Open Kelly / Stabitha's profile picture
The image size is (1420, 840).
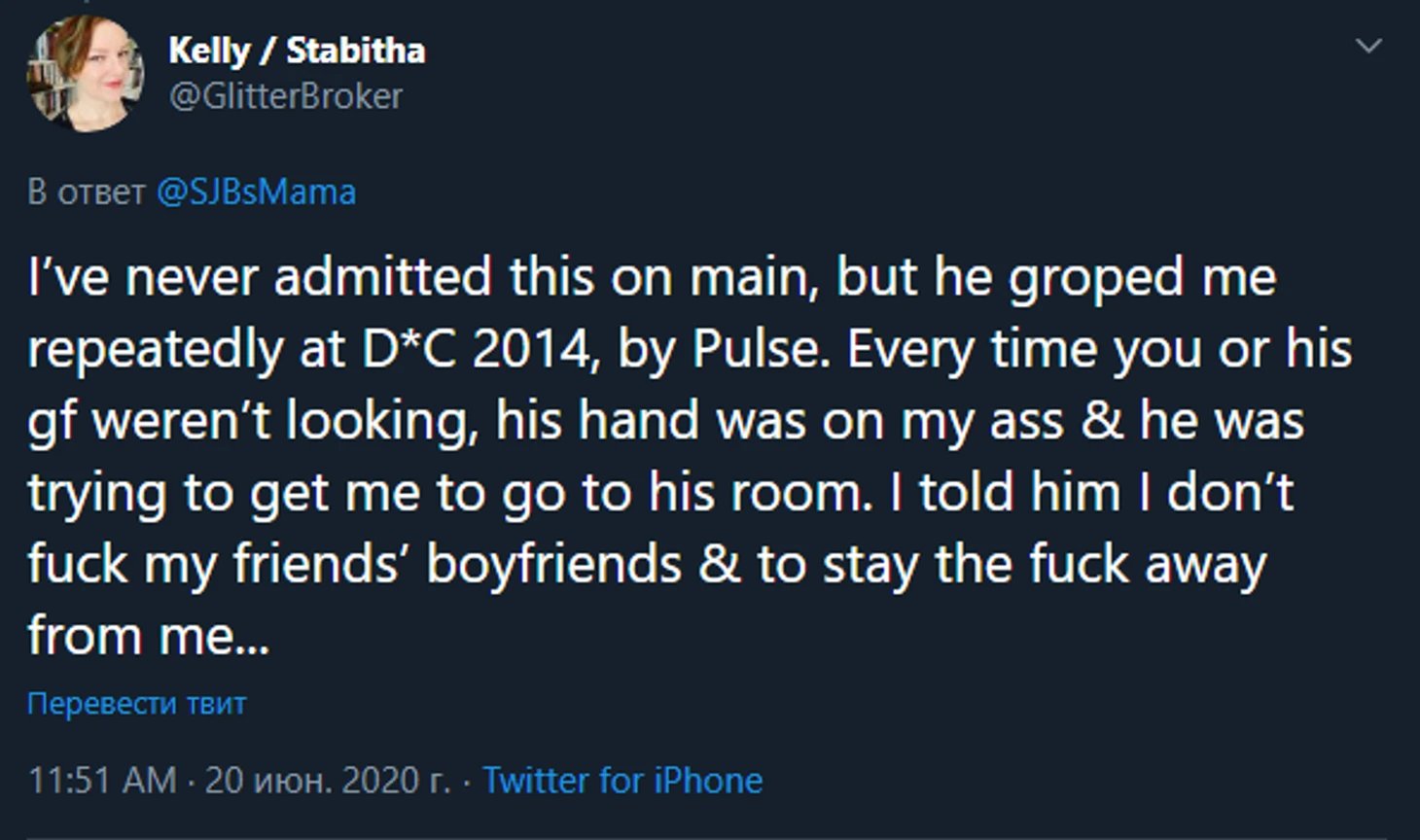pyautogui.click(x=85, y=75)
